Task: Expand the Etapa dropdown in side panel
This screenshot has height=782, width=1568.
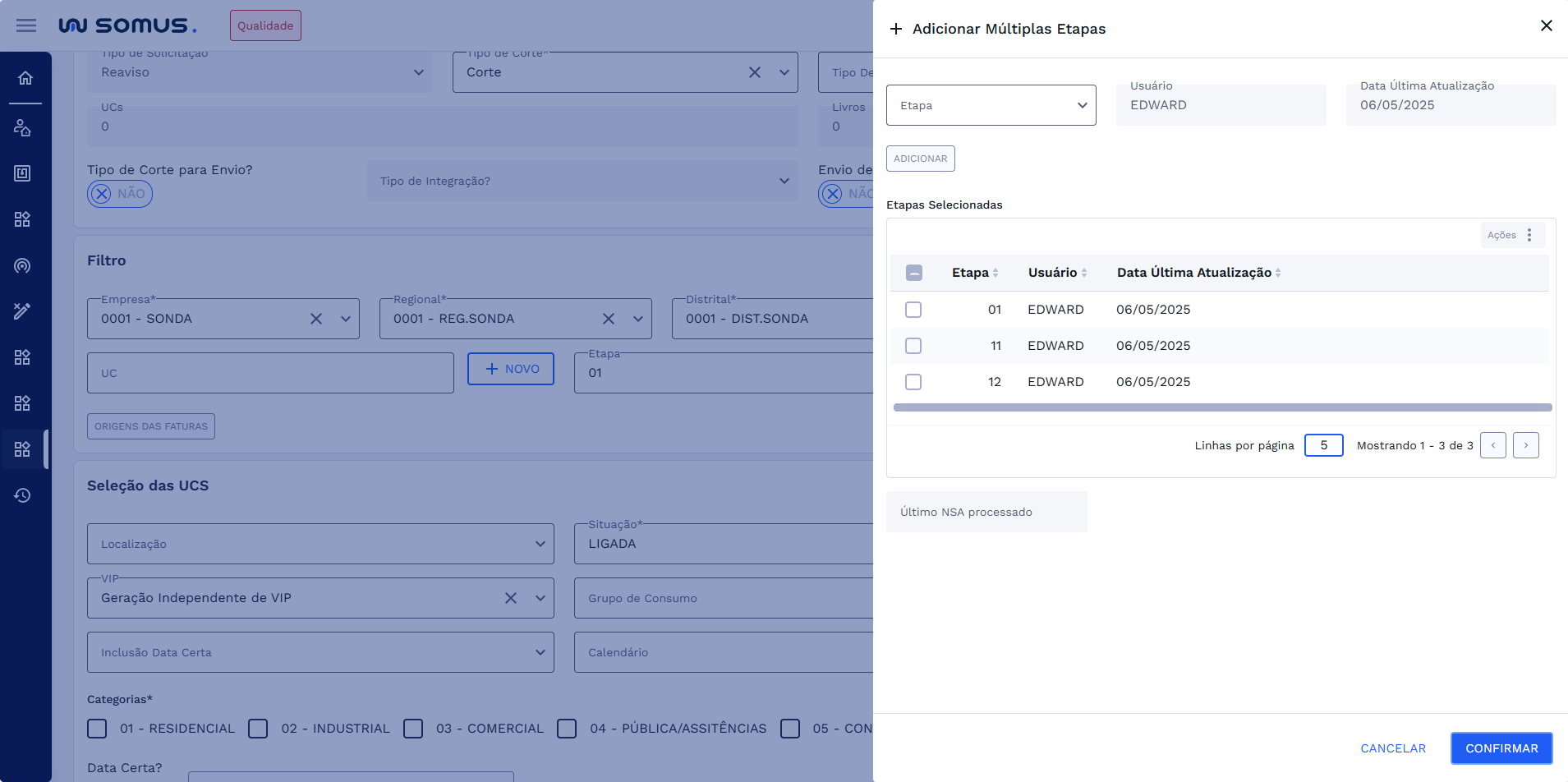Action: [x=991, y=105]
